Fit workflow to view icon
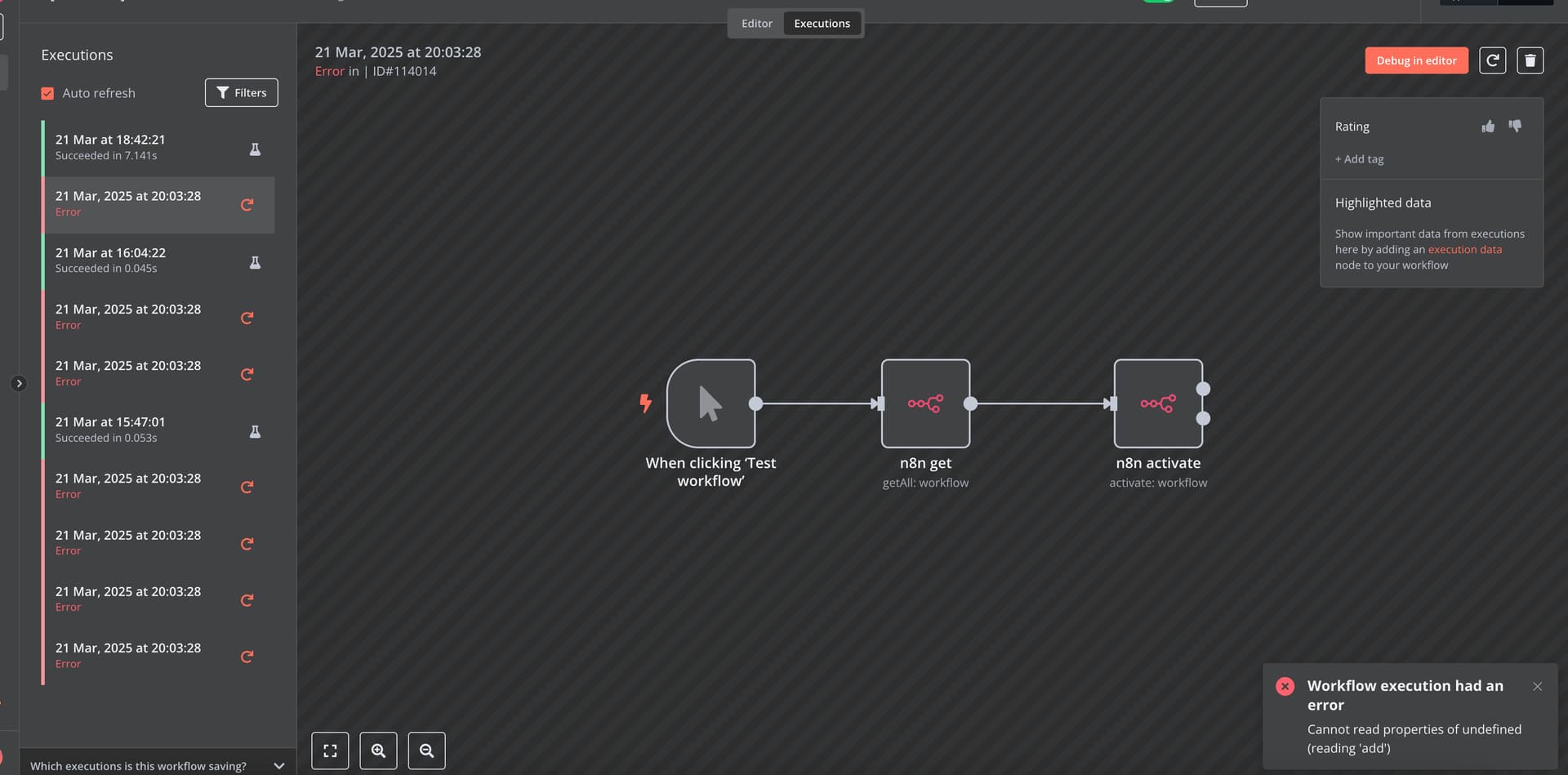Image resolution: width=1568 pixels, height=775 pixels. click(330, 751)
